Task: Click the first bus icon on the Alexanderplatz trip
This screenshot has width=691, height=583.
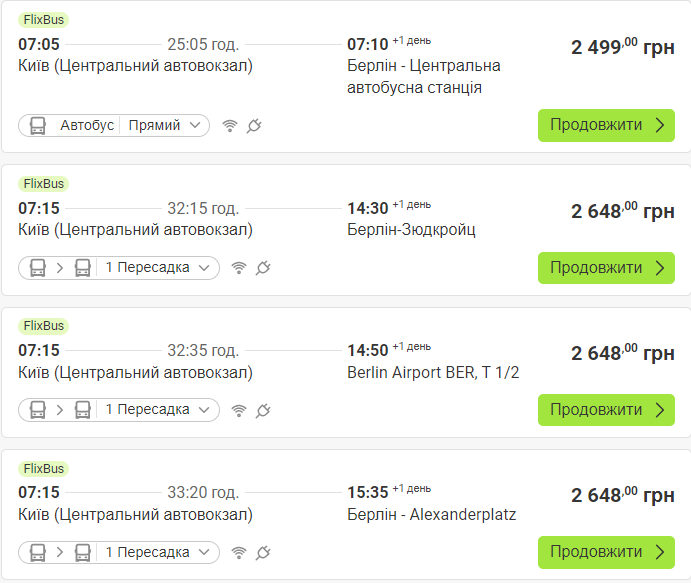Action: pyautogui.click(x=38, y=552)
